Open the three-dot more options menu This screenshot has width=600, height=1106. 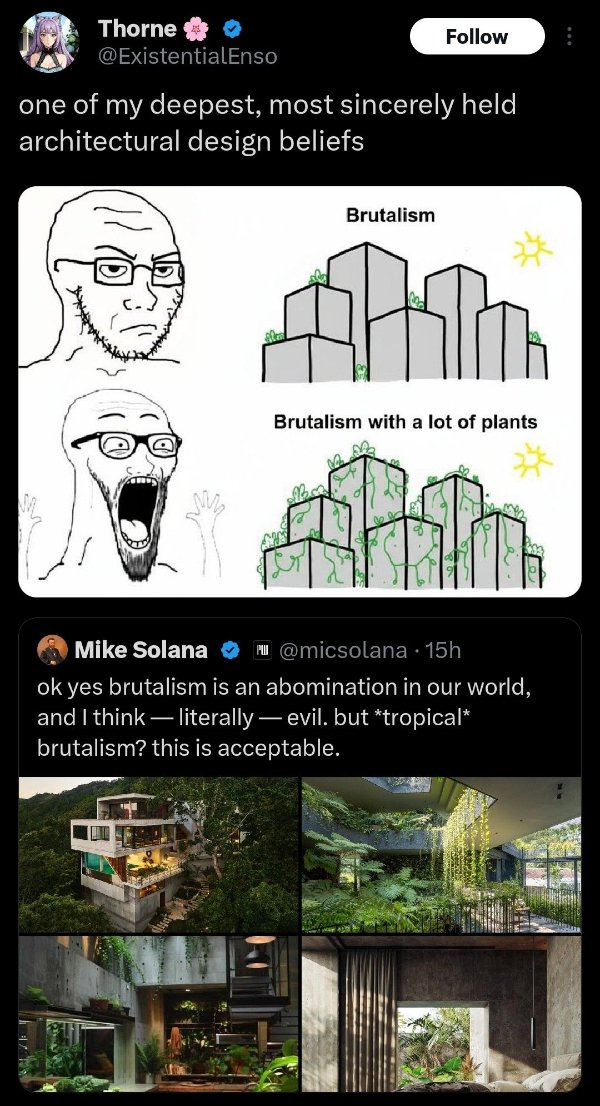pyautogui.click(x=570, y=37)
